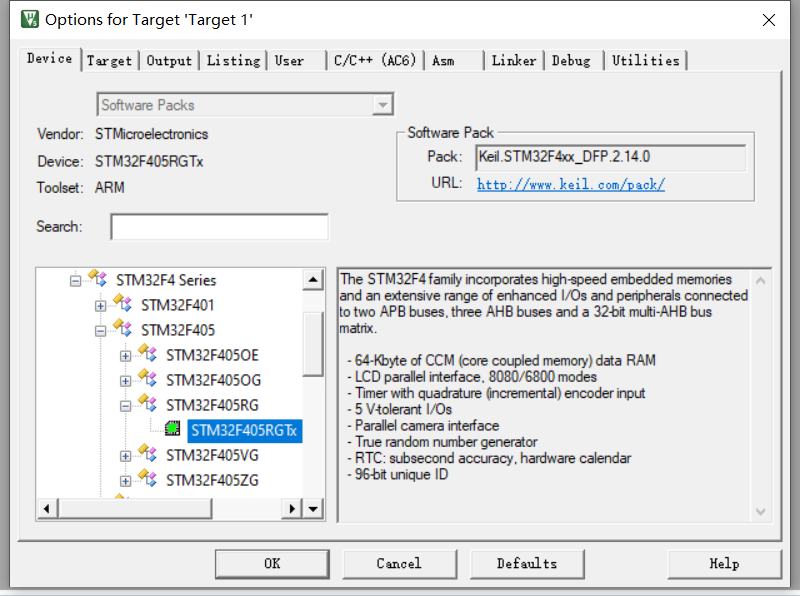800x596 pixels.
Task: Click the Defaults button
Action: pyautogui.click(x=527, y=564)
